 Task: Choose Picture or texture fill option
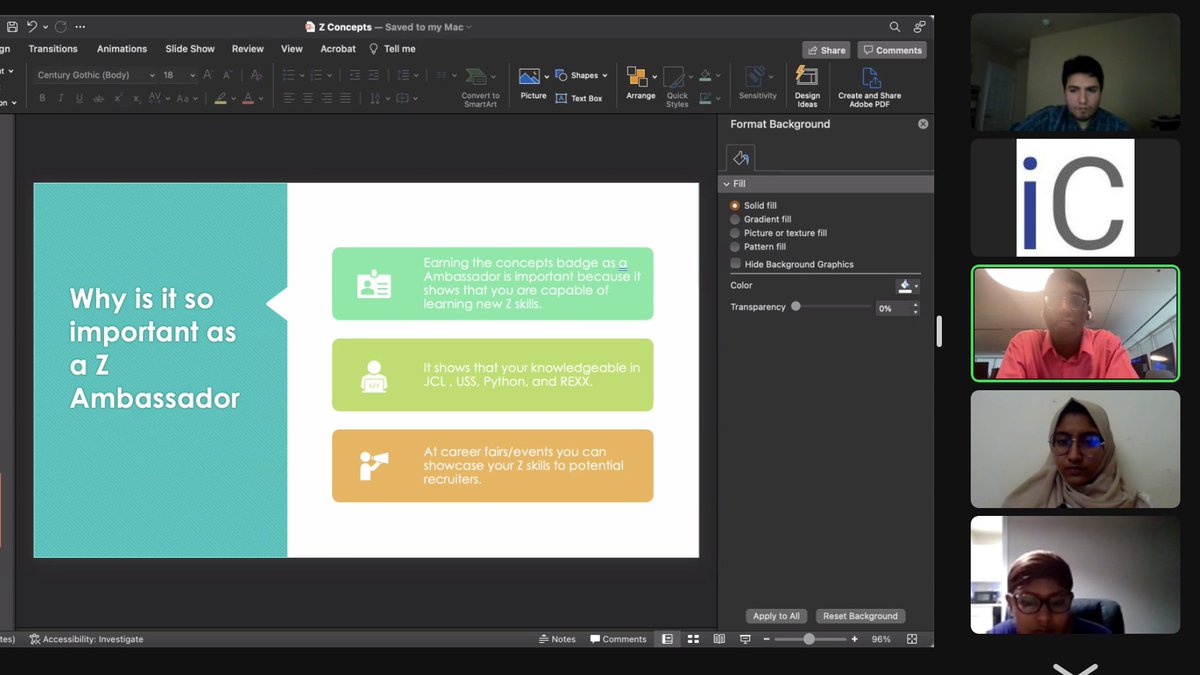[x=779, y=233]
